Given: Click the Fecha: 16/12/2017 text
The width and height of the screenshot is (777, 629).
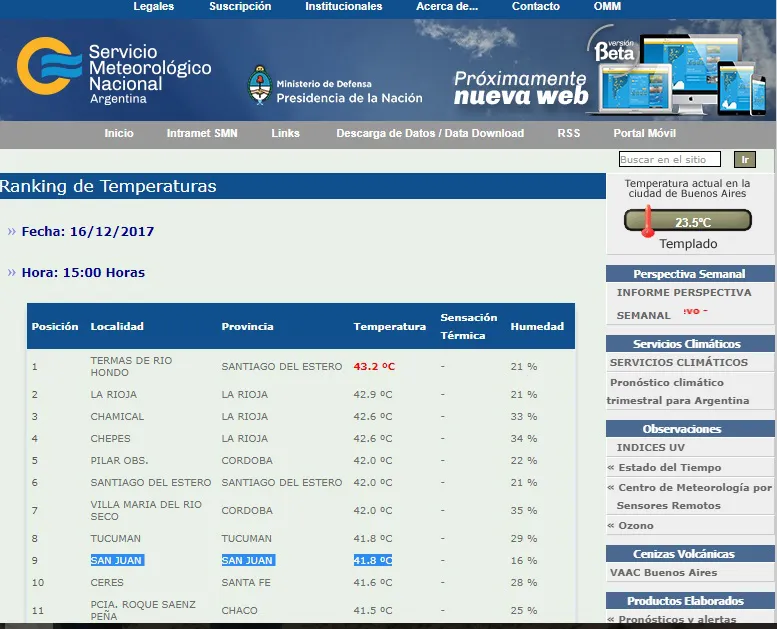Looking at the screenshot, I should (x=88, y=231).
